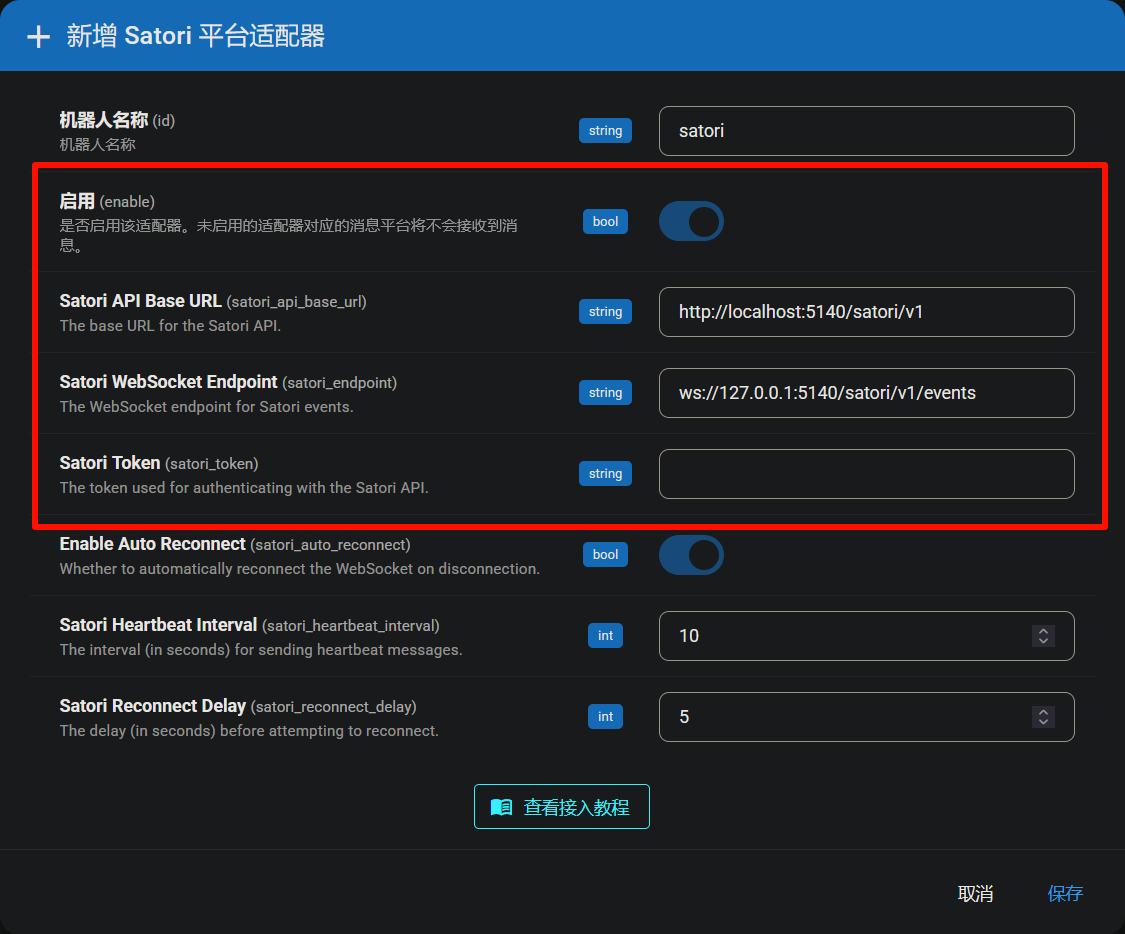
Task: Click the string badge beside 机器人名称
Action: point(606,131)
